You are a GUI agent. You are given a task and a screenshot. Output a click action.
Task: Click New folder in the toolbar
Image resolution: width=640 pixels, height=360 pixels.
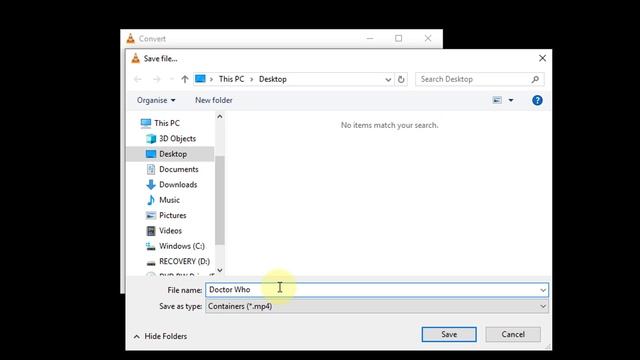coord(213,100)
